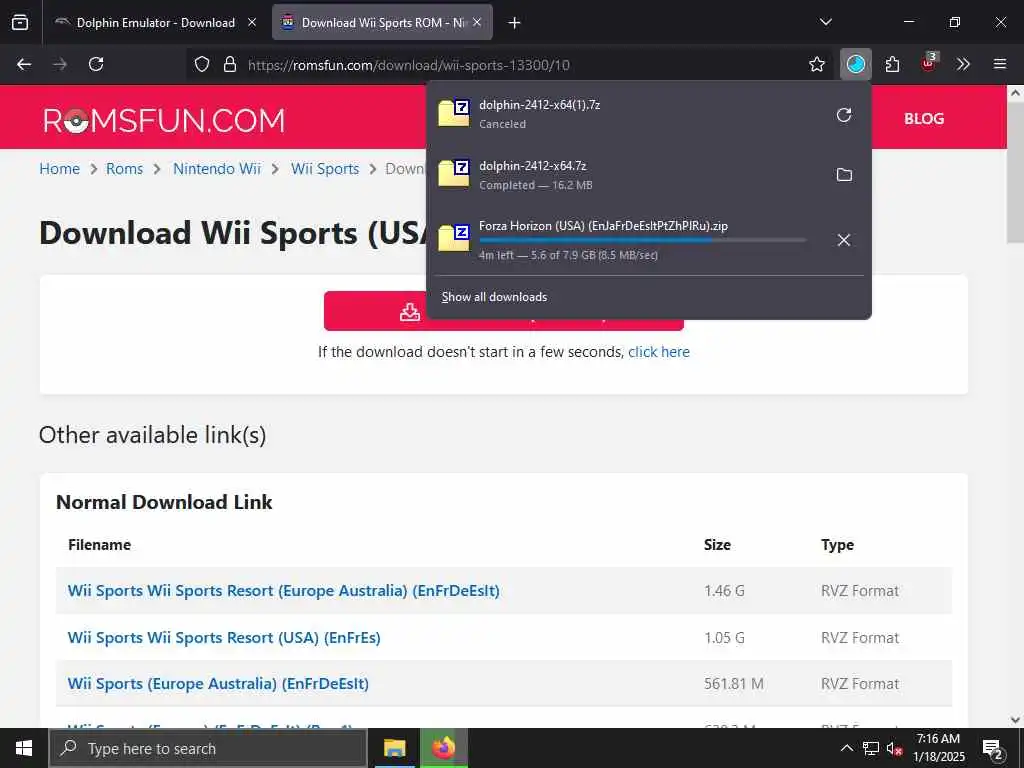Open Wii Sports Wii Sports Resort (USA) link
The image size is (1024, 768).
point(224,637)
